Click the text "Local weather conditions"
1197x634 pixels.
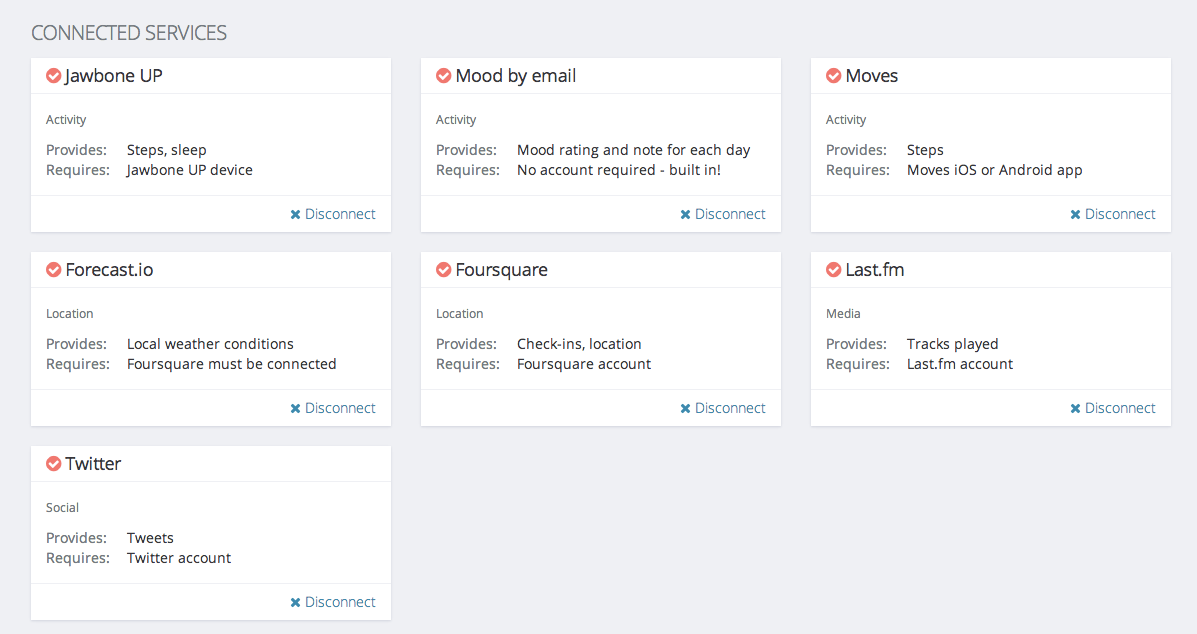210,344
